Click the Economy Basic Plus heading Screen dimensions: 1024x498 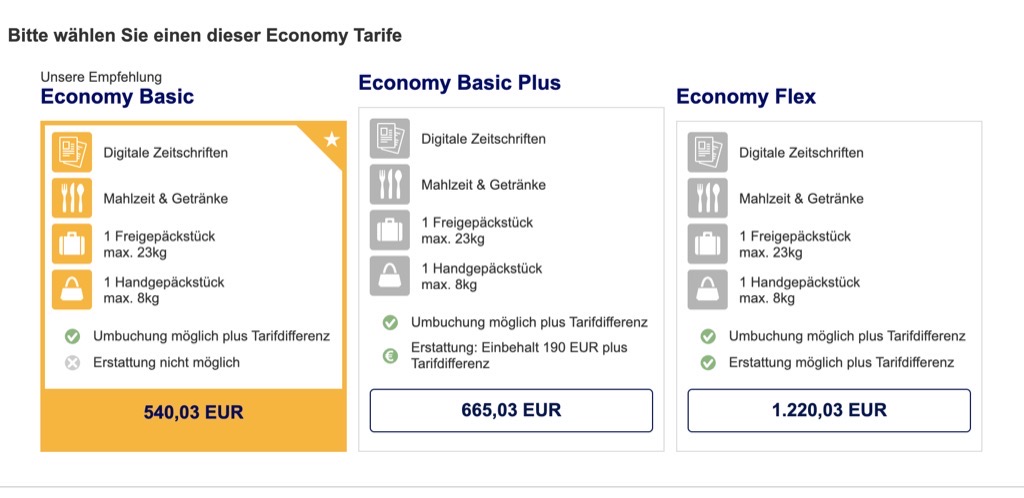pyautogui.click(x=460, y=83)
